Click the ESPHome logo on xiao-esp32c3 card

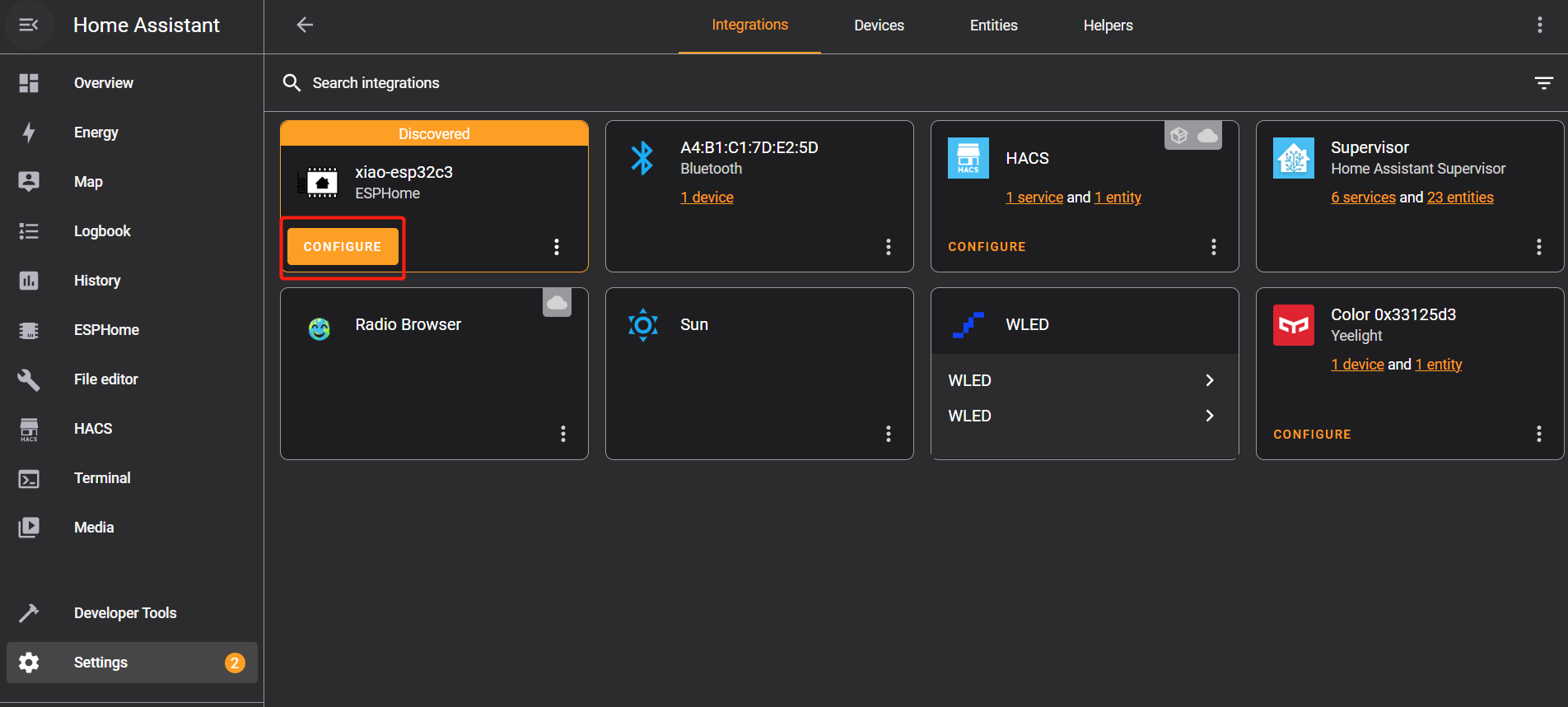(318, 183)
